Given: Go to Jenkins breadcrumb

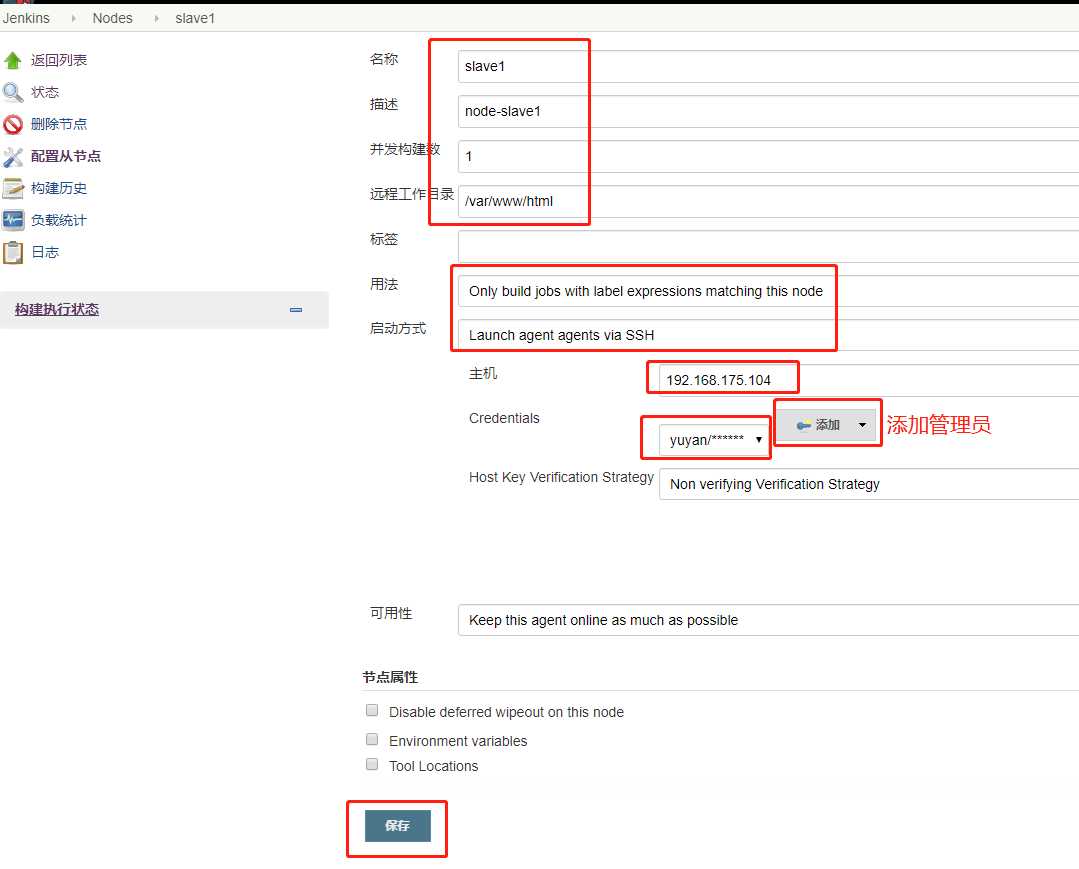Looking at the screenshot, I should pos(26,18).
